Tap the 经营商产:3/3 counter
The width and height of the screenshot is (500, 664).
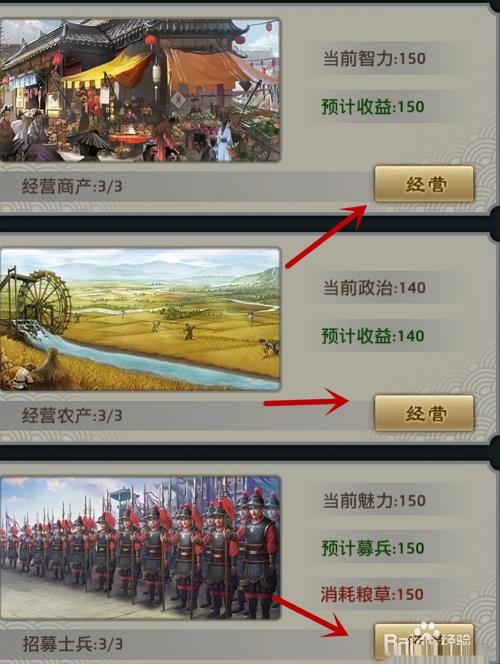72,186
